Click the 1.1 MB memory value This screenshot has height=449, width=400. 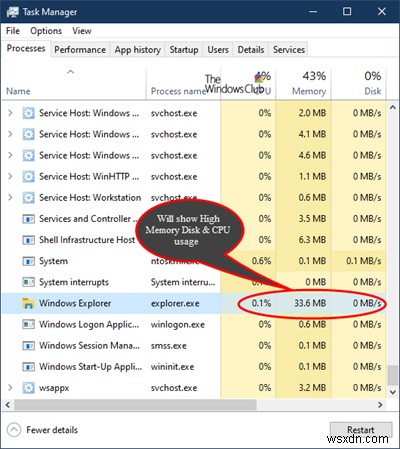312,177
